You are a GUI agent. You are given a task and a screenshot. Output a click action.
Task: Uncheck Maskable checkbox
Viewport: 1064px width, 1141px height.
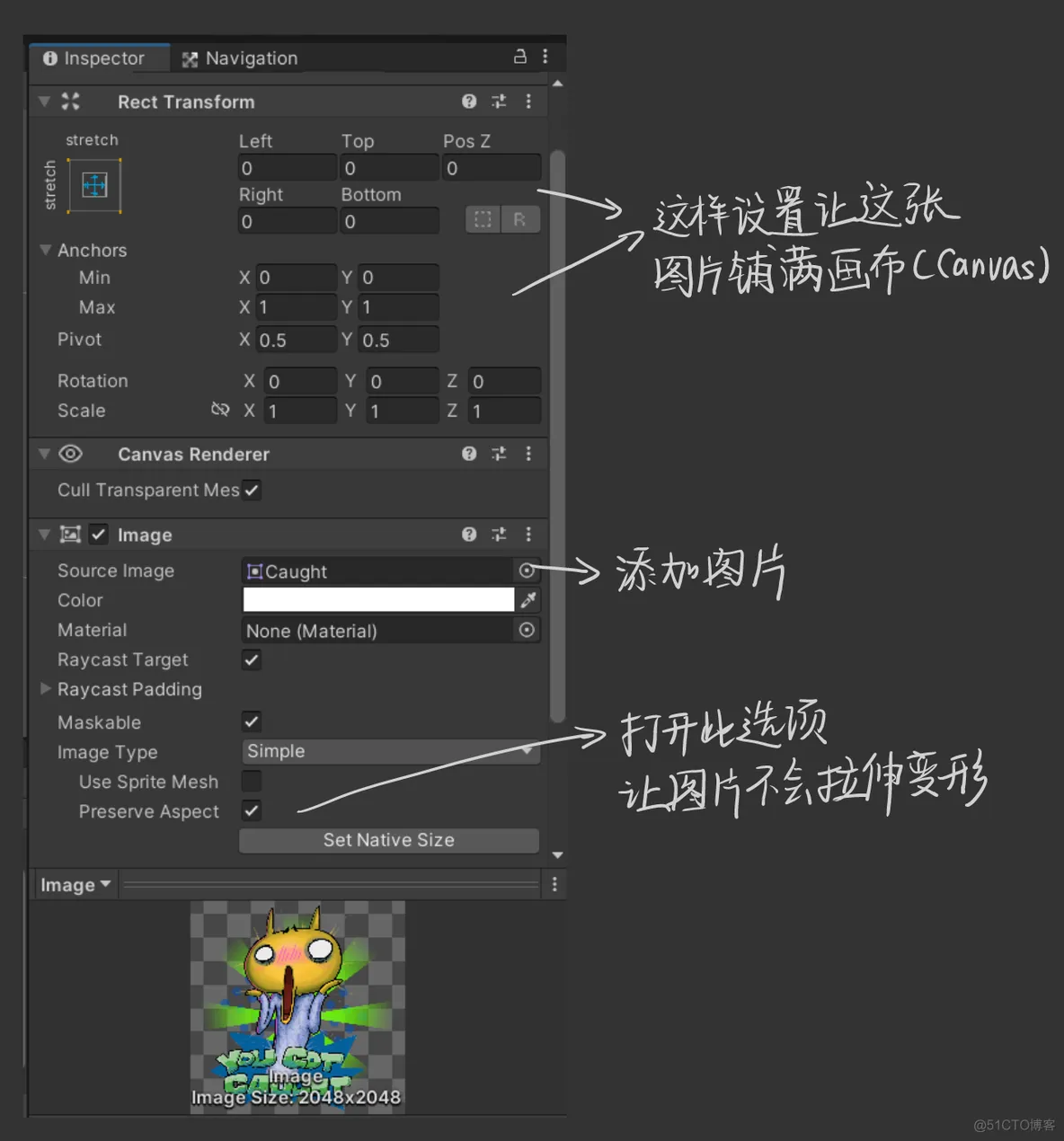click(252, 721)
